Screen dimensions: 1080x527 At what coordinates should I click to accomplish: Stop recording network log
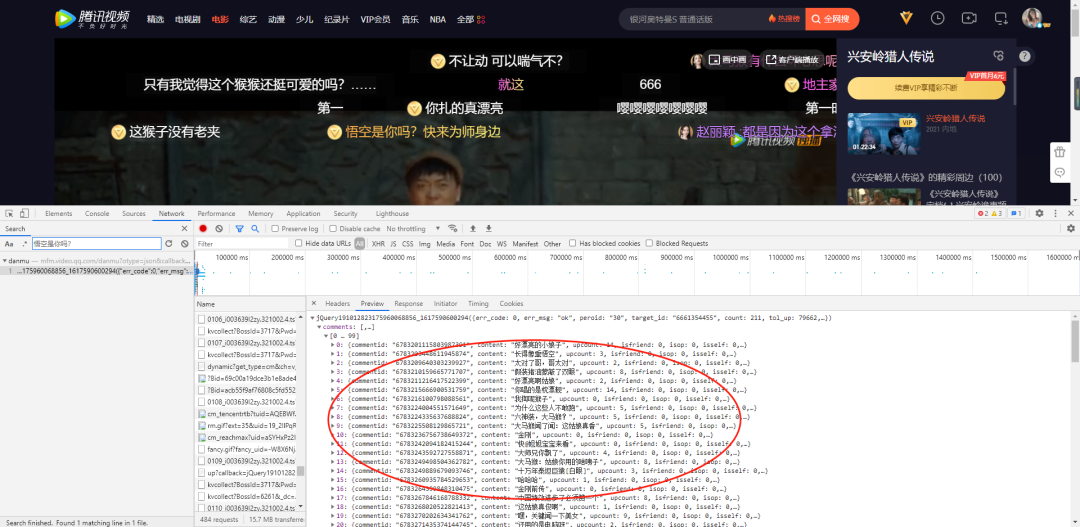pos(203,229)
